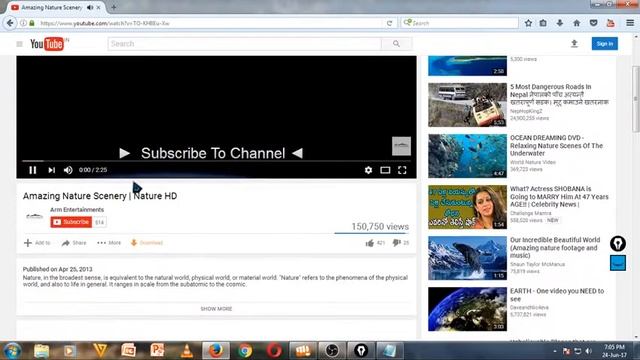Click the Nepal dangerous roads thumbnail

pyautogui.click(x=467, y=105)
